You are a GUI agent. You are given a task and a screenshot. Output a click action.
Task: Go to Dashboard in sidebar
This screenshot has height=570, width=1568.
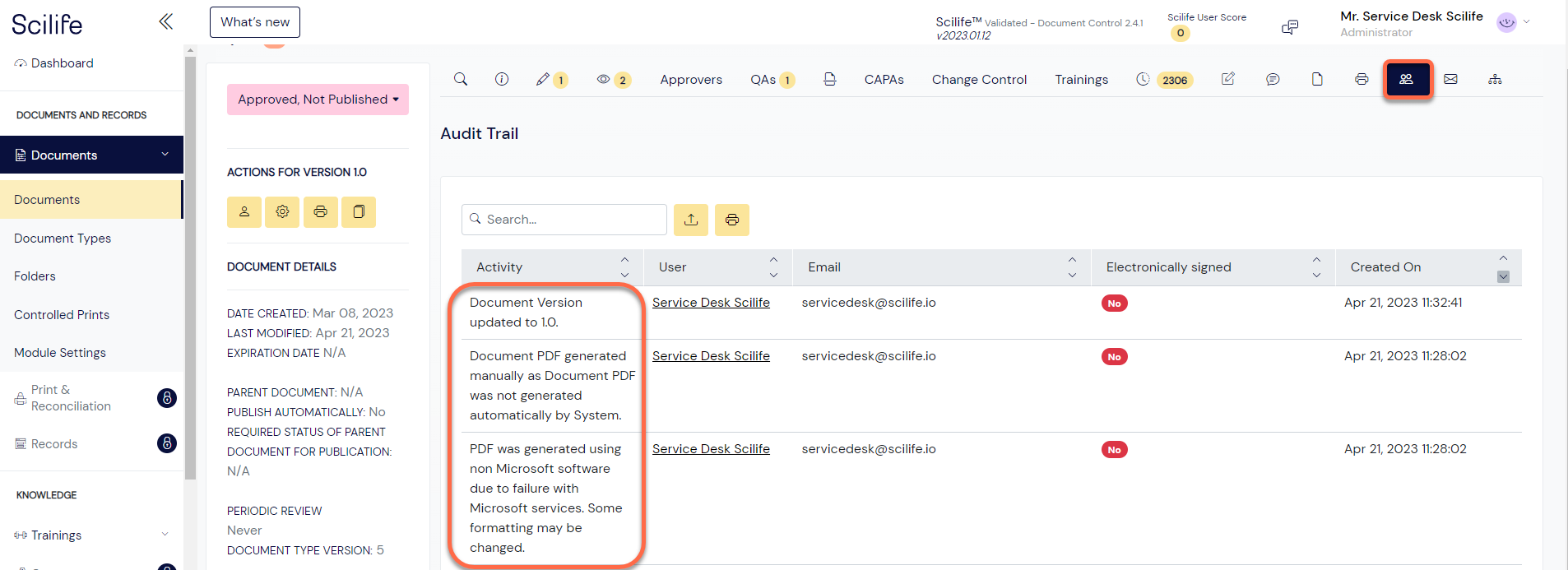point(54,63)
